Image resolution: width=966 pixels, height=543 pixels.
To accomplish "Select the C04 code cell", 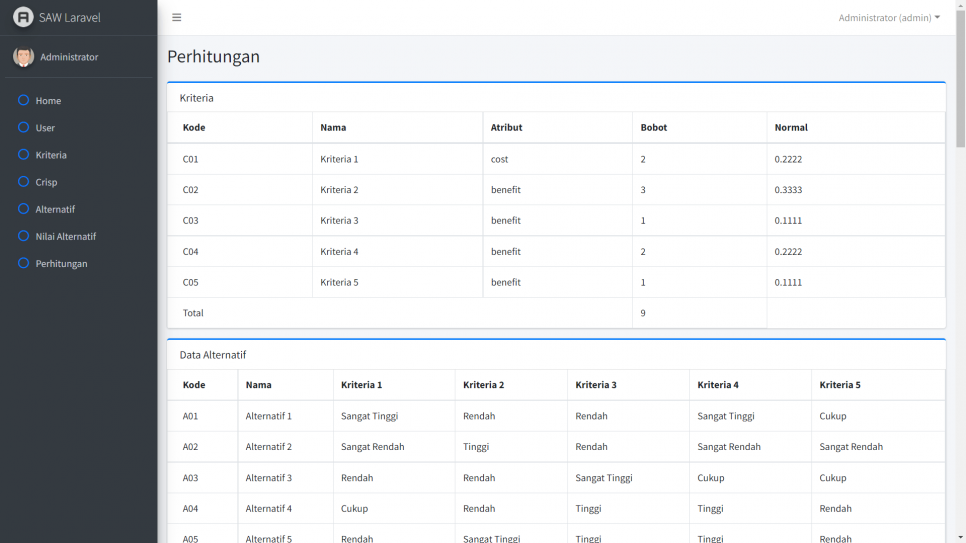I will point(190,251).
